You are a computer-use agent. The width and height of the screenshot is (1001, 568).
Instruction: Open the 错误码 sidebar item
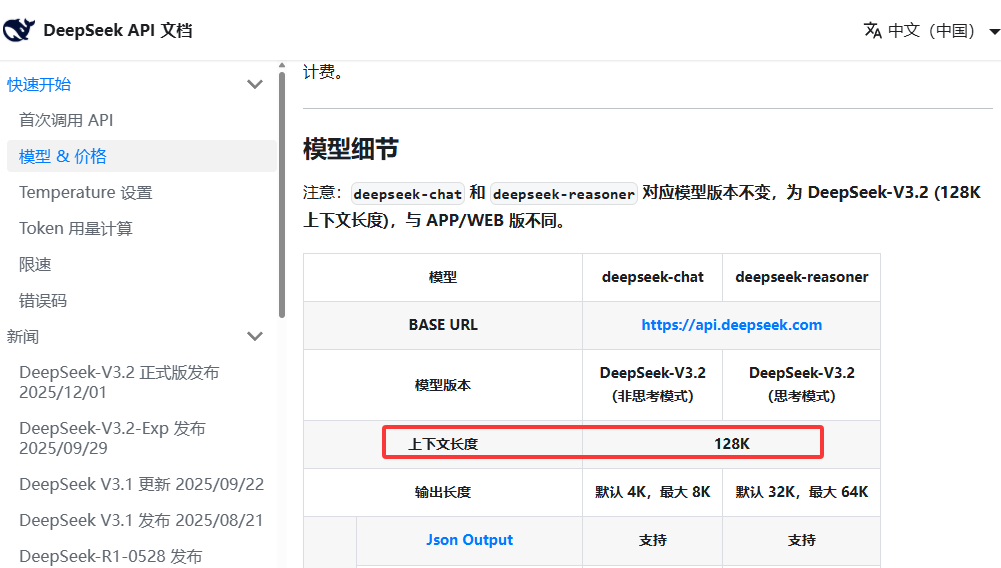(43, 300)
